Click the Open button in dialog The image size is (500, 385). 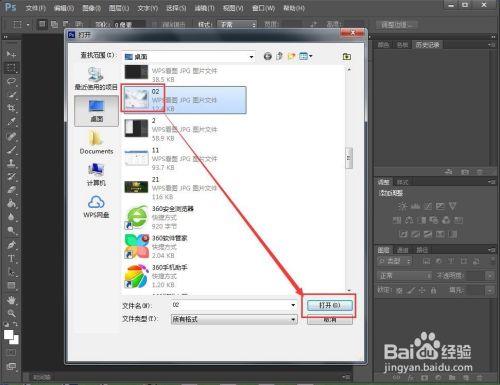pyautogui.click(x=330, y=305)
